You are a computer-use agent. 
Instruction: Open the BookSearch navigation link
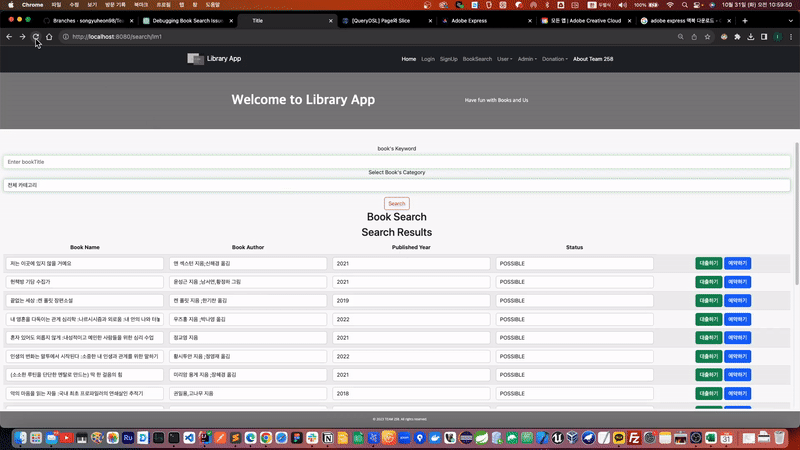click(477, 59)
